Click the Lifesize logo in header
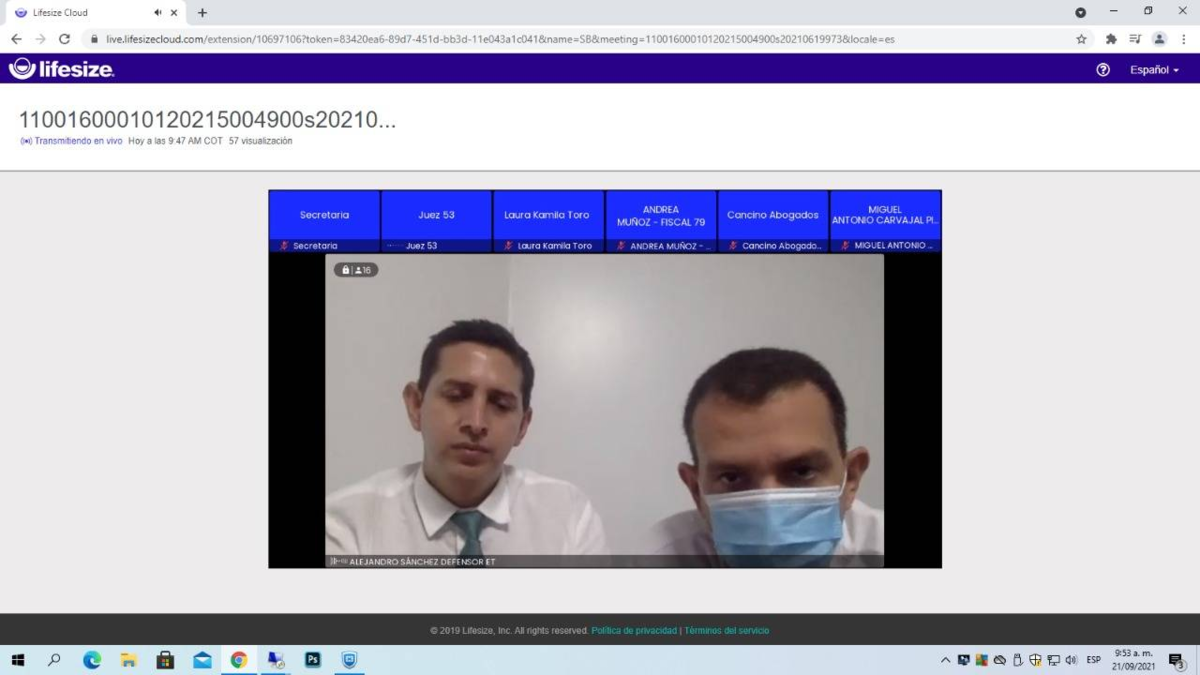The image size is (1200, 675). tap(62, 69)
